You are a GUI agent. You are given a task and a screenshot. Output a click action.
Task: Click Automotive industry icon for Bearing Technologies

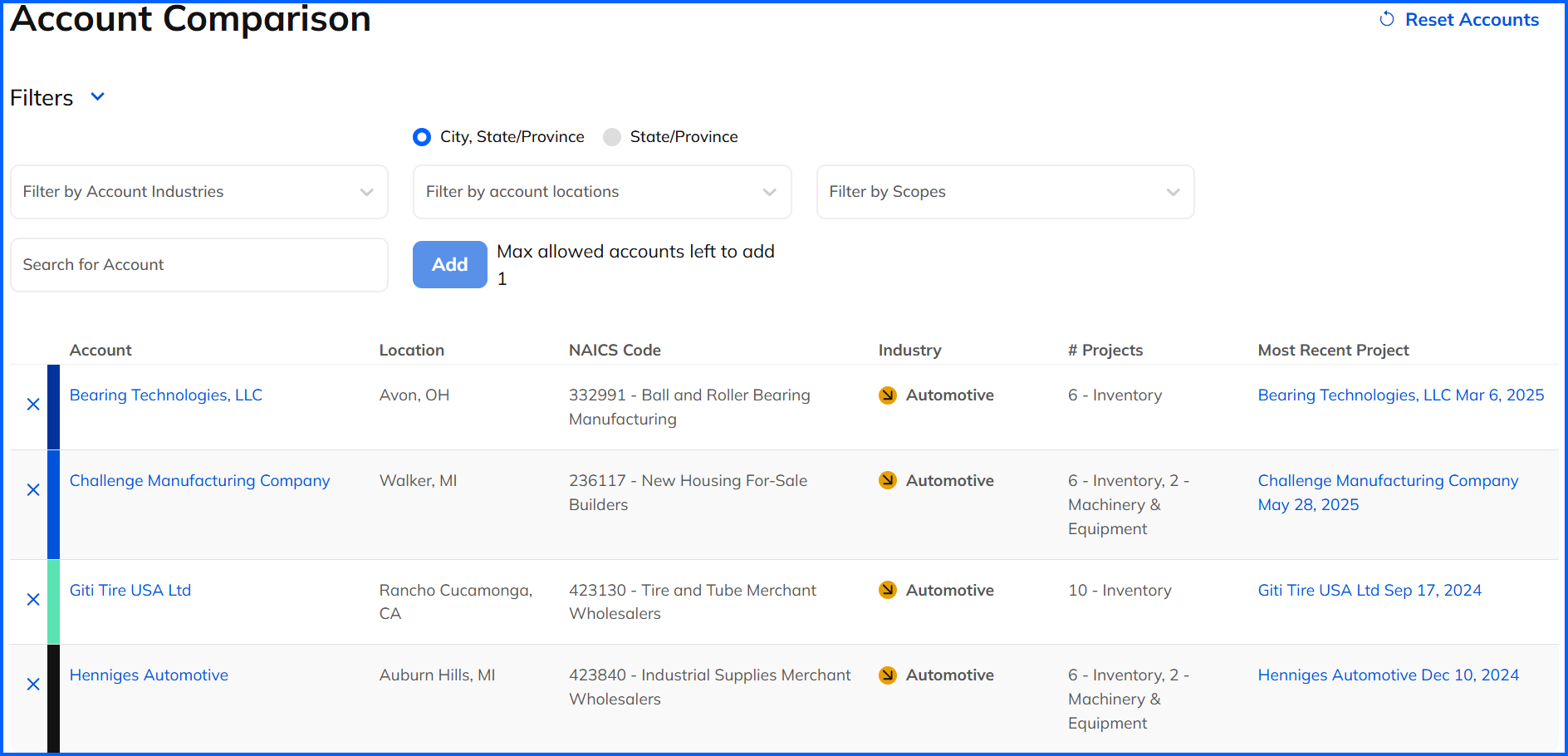tap(888, 395)
